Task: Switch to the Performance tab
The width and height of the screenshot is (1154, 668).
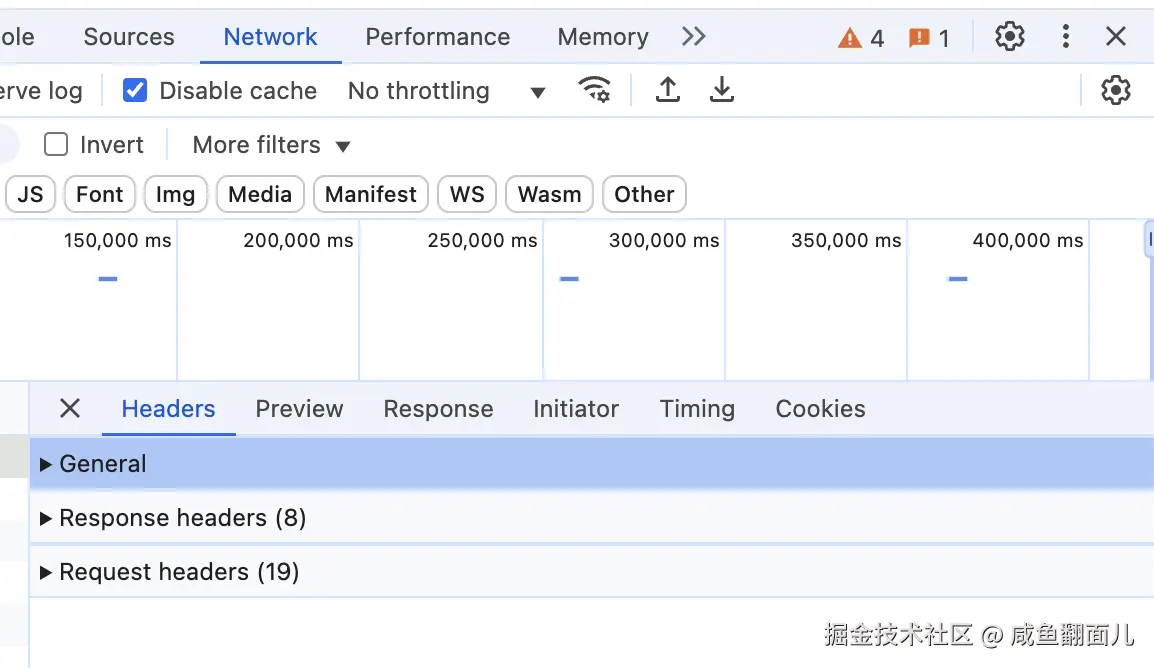Action: [x=437, y=37]
